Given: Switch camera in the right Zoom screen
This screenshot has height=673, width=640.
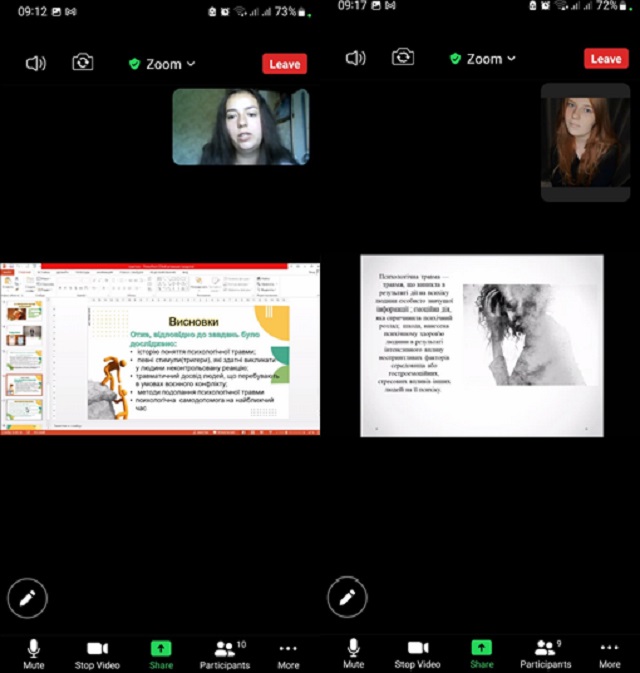Looking at the screenshot, I should point(403,58).
